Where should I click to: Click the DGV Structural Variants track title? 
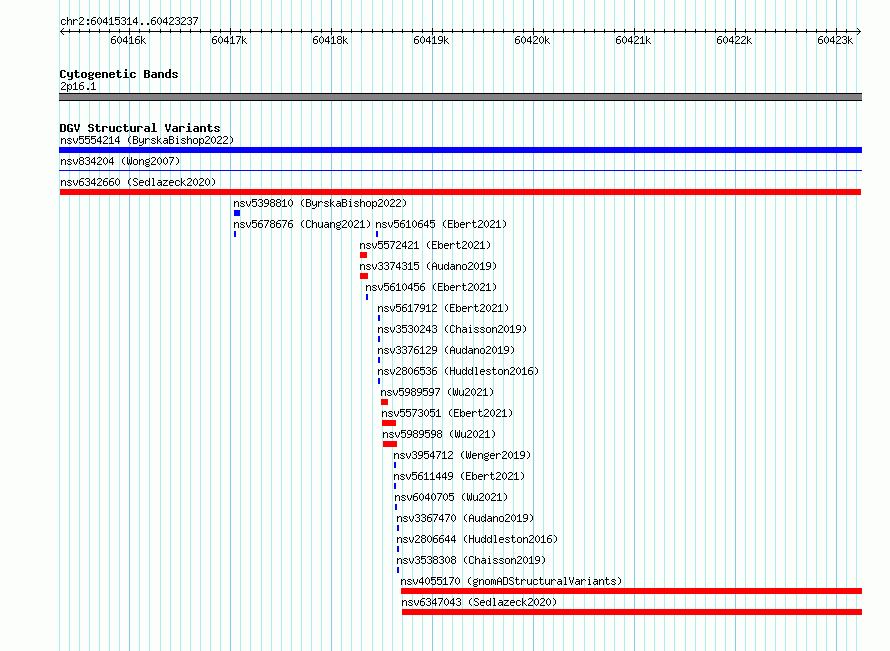[x=140, y=128]
